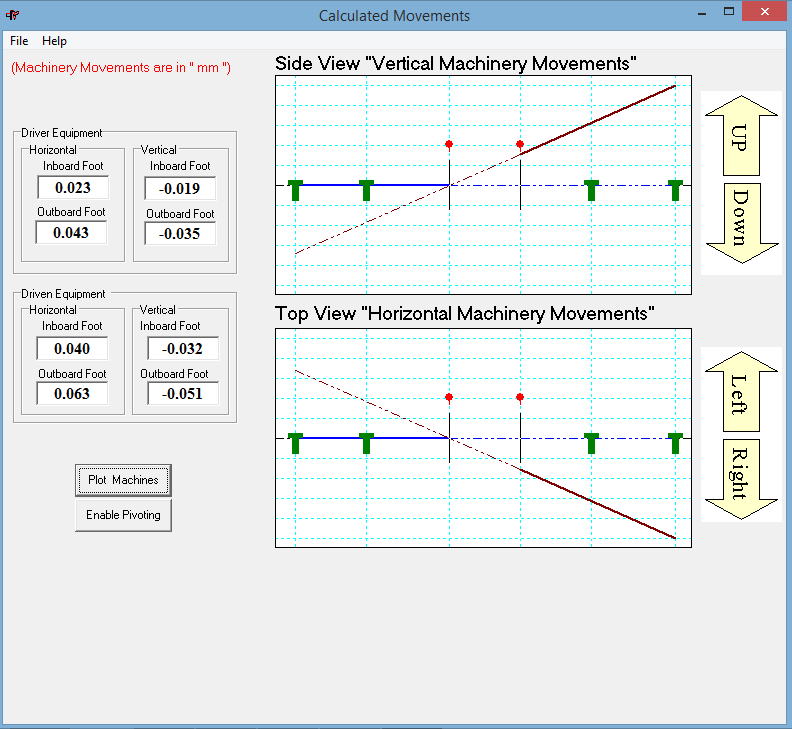Open the Help menu
The image size is (792, 729).
pos(54,41)
